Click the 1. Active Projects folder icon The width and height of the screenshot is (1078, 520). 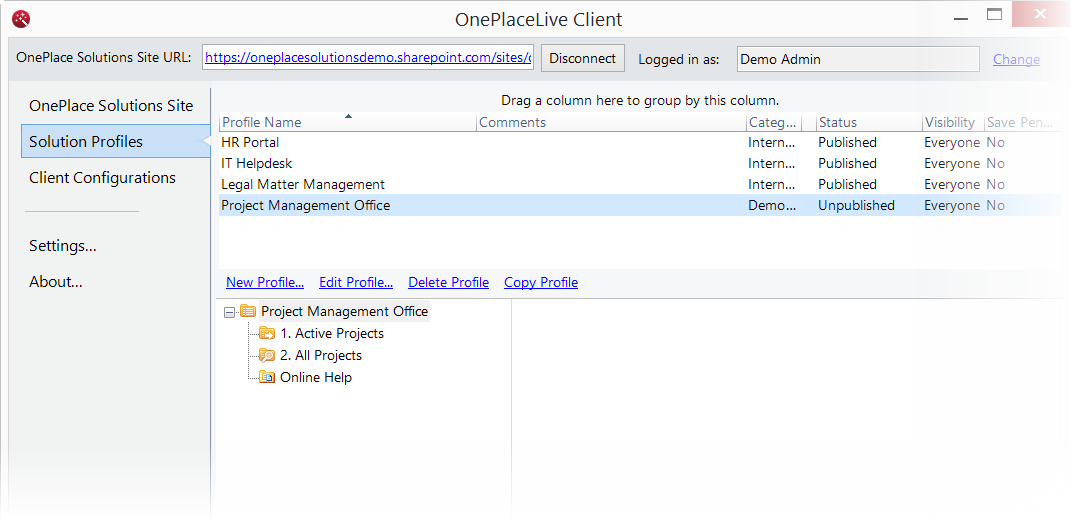(x=267, y=334)
